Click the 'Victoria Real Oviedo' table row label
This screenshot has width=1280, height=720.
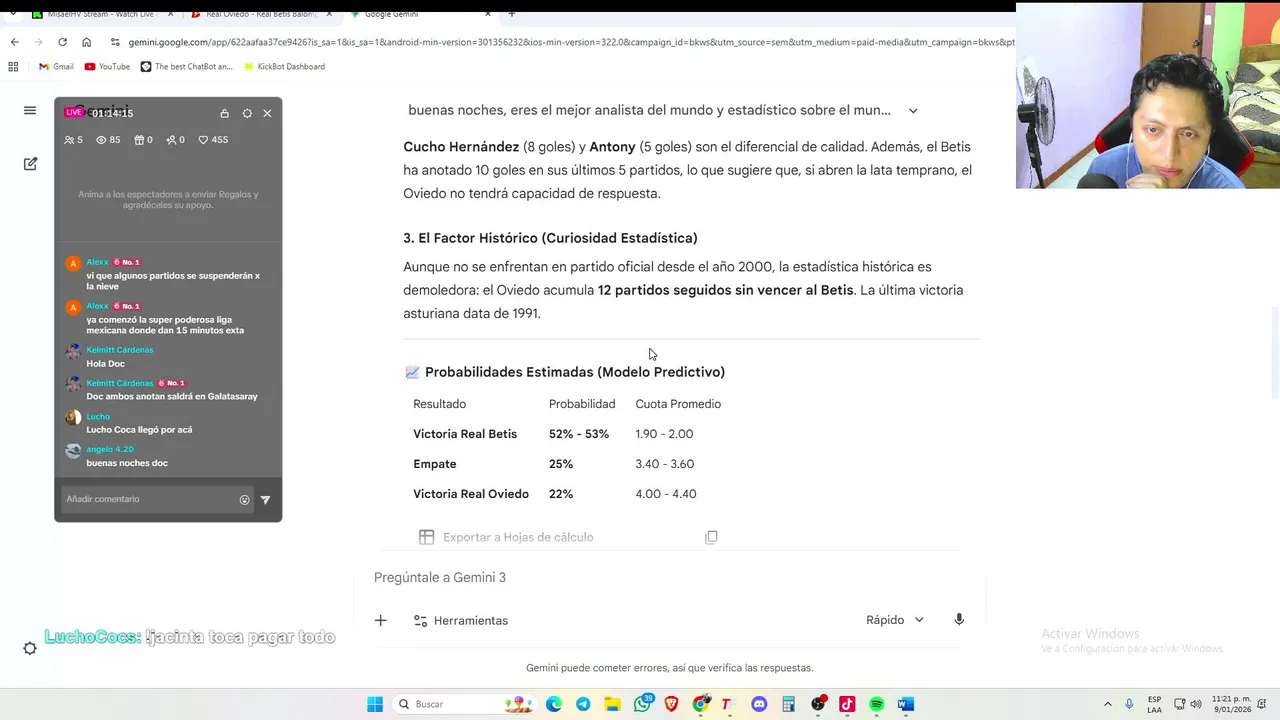(x=471, y=494)
